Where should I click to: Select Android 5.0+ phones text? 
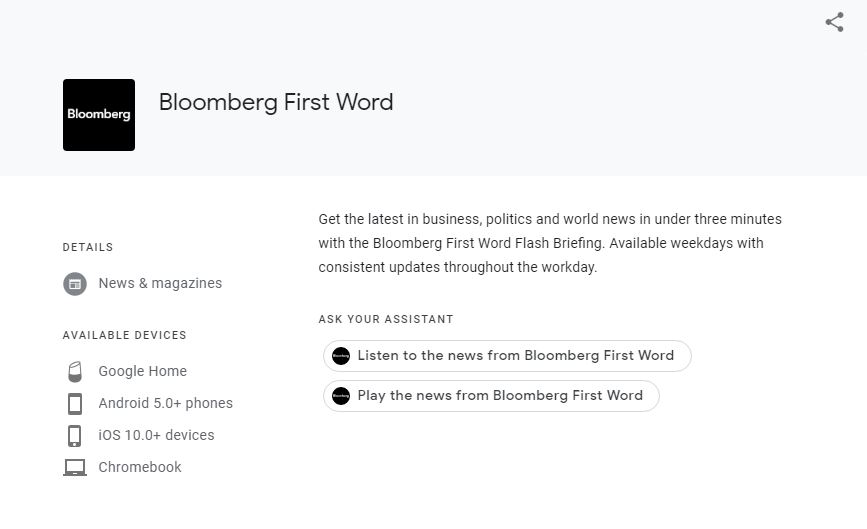click(165, 403)
